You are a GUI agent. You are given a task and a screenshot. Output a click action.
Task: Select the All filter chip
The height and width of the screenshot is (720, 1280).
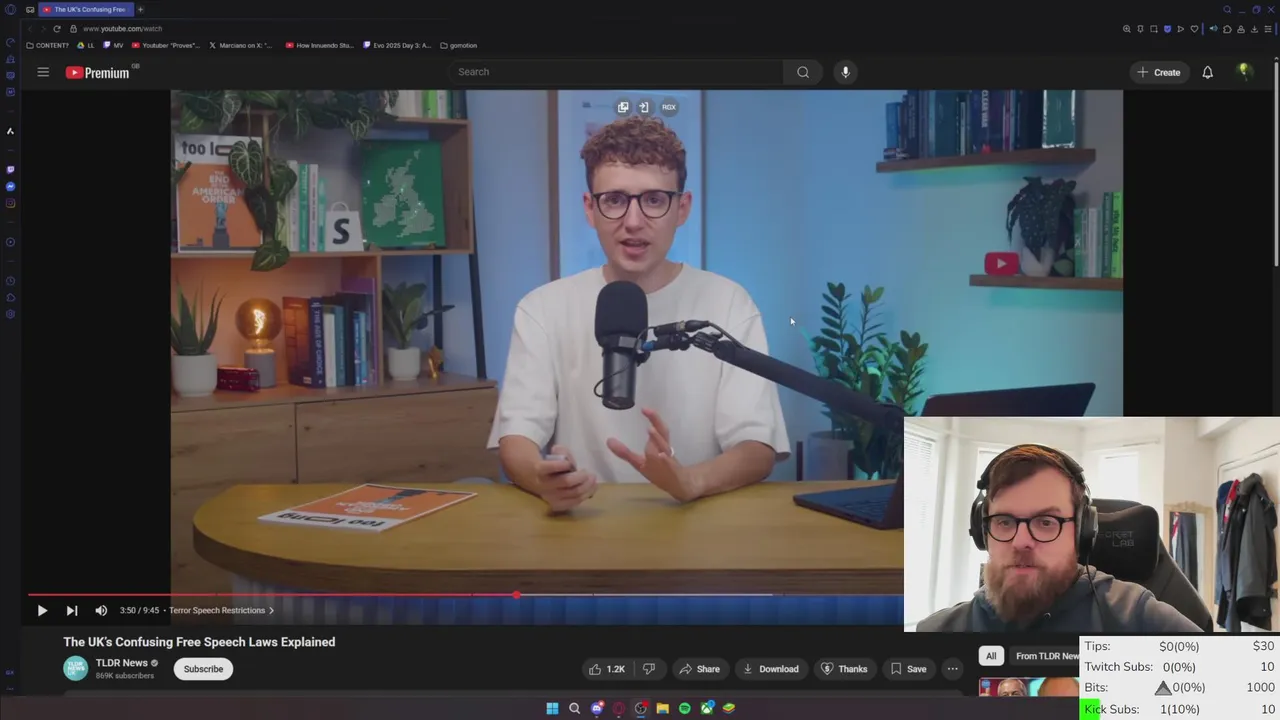click(x=991, y=656)
